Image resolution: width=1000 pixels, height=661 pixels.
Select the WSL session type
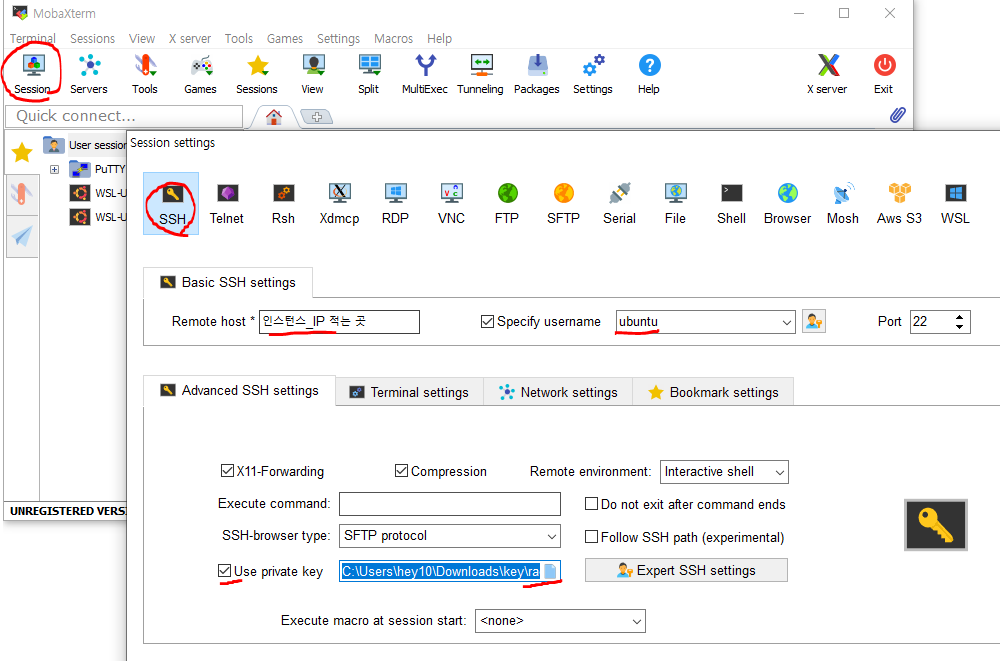click(955, 204)
